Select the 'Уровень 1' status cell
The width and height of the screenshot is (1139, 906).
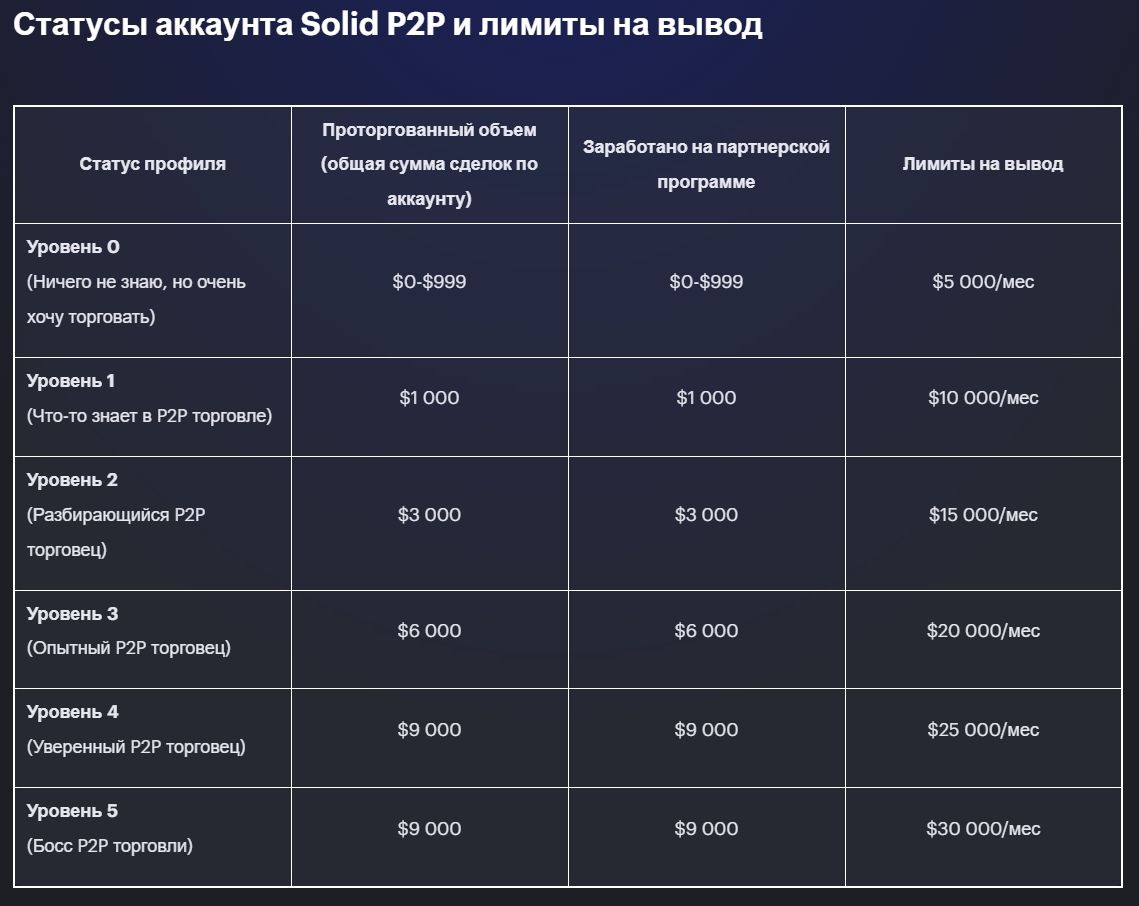153,407
